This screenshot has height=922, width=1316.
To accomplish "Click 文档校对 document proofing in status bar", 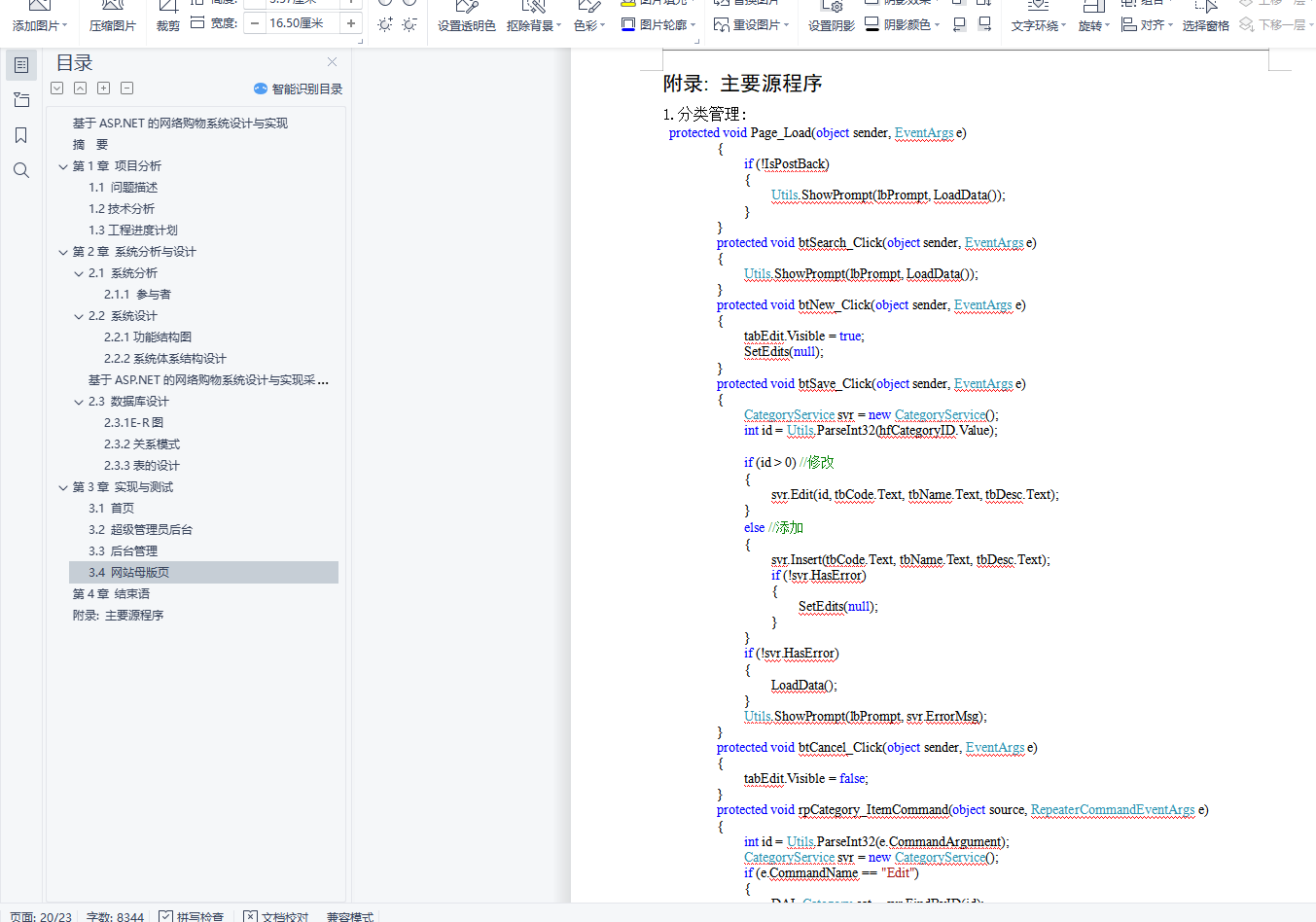I will coord(276,916).
